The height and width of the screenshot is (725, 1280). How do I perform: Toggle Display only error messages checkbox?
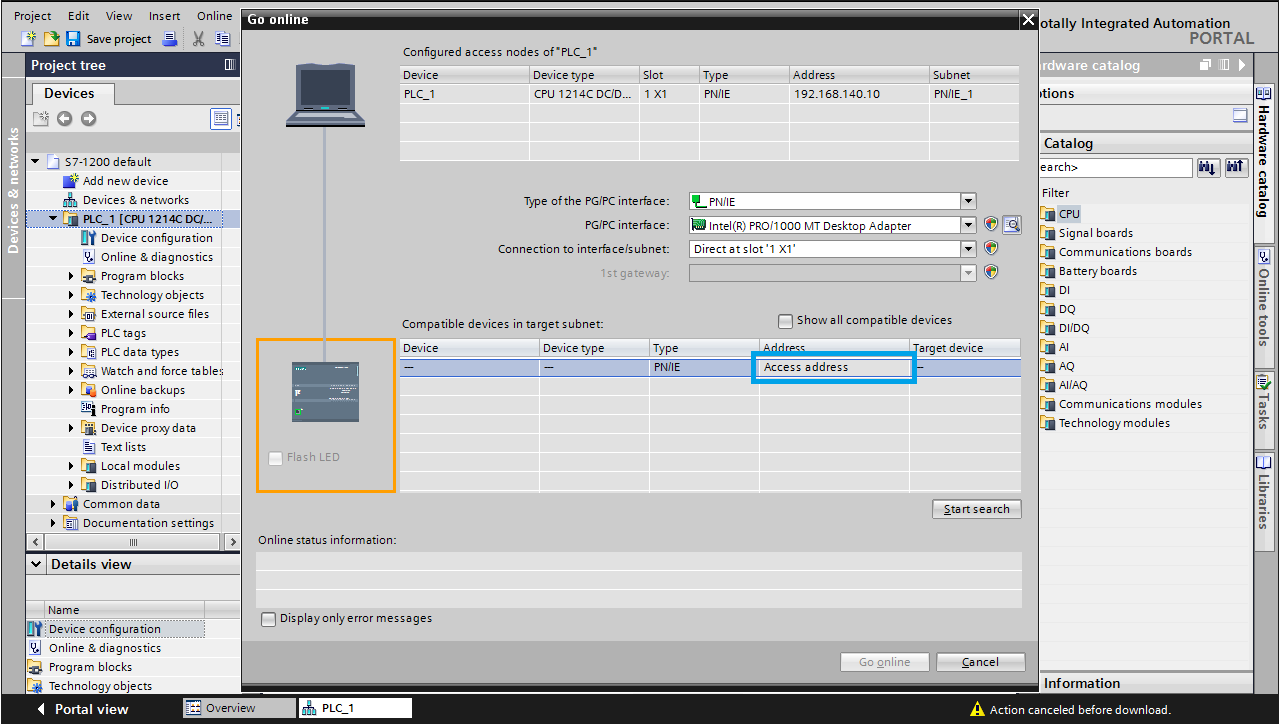coord(268,619)
